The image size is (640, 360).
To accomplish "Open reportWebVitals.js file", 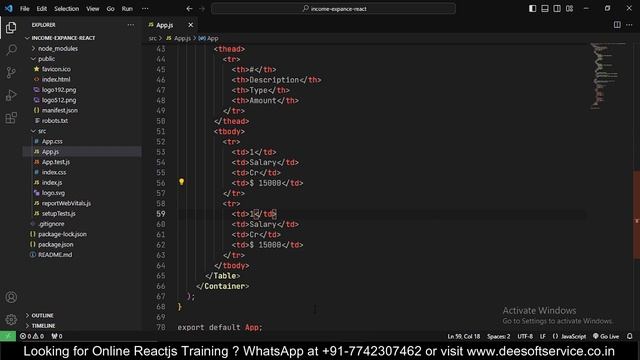I will pyautogui.click(x=66, y=203).
